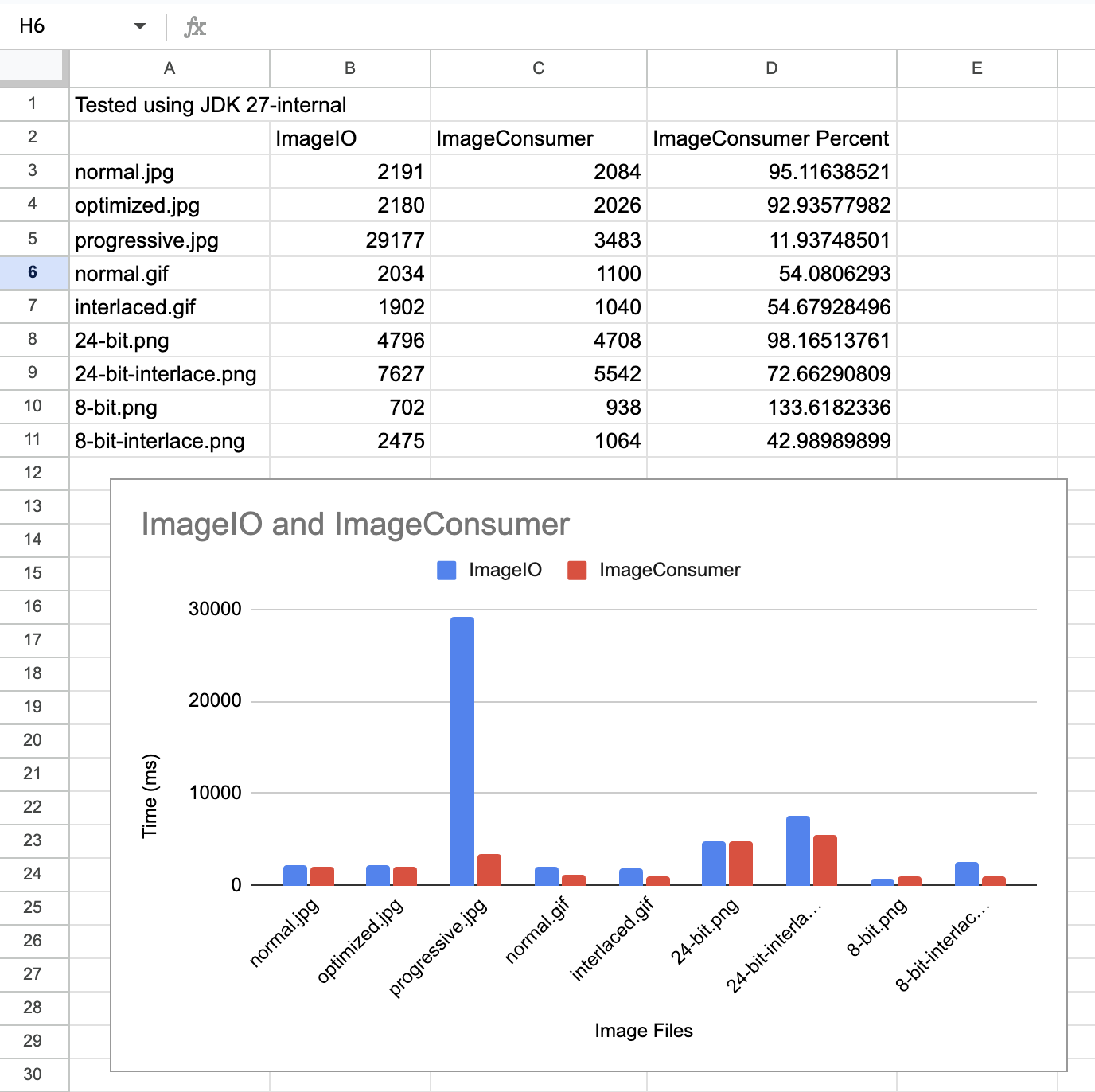The width and height of the screenshot is (1095, 1092).
Task: Click the blue ImageIO legend swatch
Action: (x=446, y=570)
